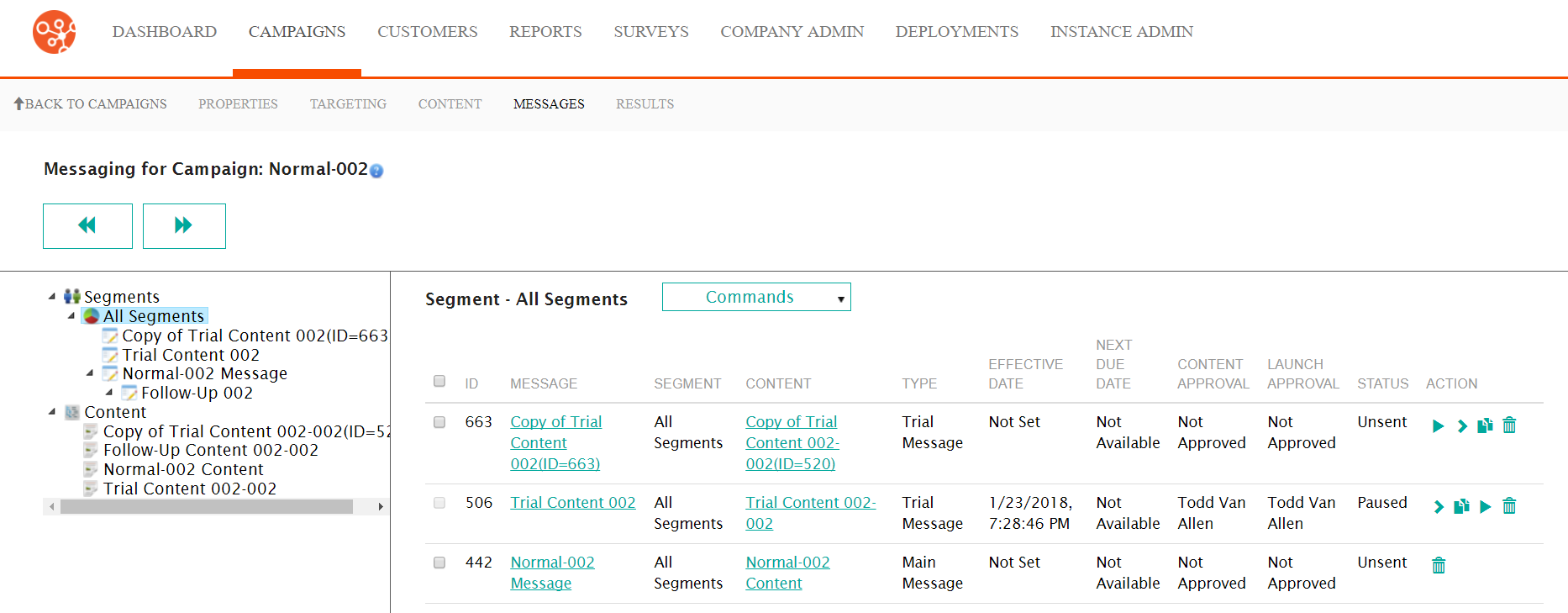Click the copy icon in message 663 row

tap(1485, 425)
